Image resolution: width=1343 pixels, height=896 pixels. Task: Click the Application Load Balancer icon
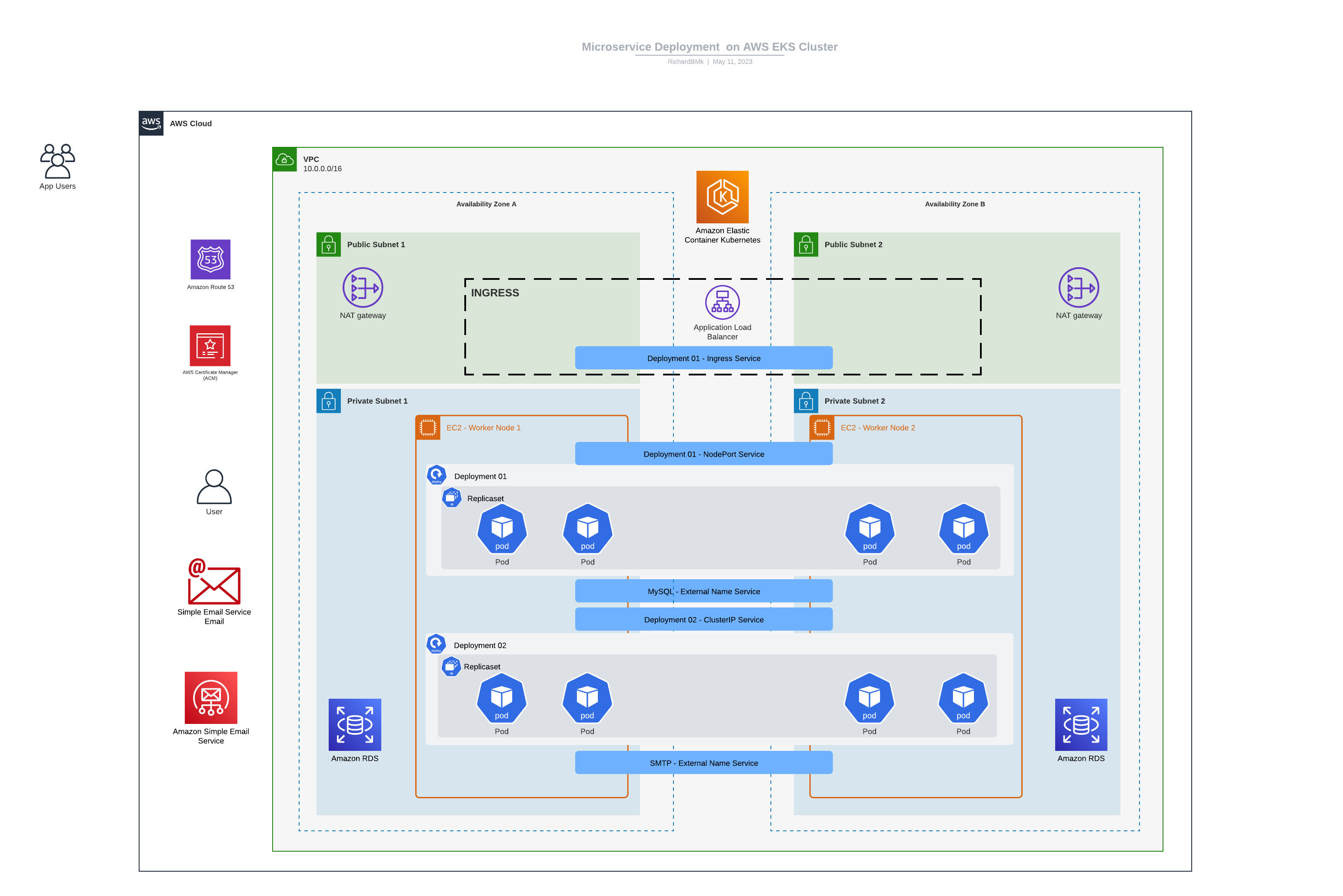pyautogui.click(x=722, y=302)
